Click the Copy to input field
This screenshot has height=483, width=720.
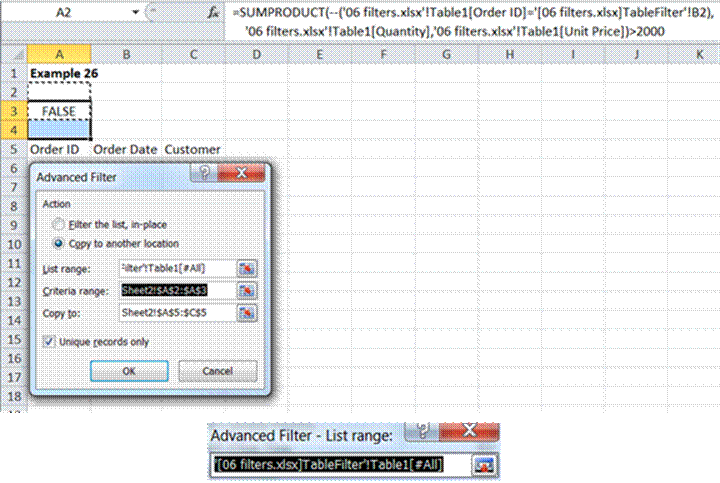[x=175, y=313]
